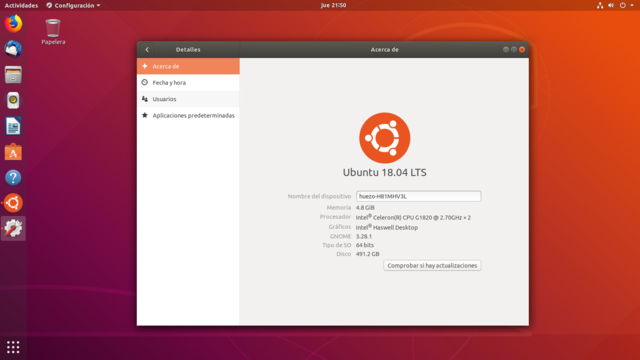The height and width of the screenshot is (360, 640).
Task: Maximize the Acerca de window
Action: tap(514, 49)
